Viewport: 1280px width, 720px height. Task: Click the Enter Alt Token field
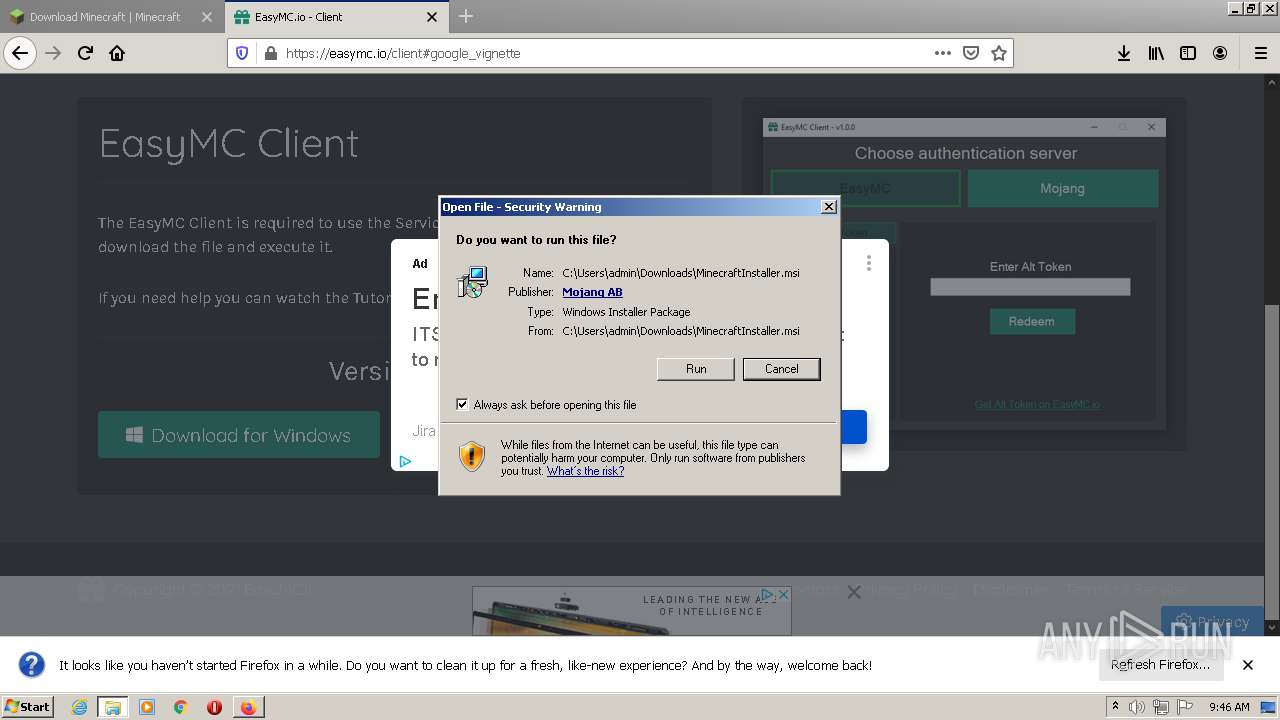1030,287
